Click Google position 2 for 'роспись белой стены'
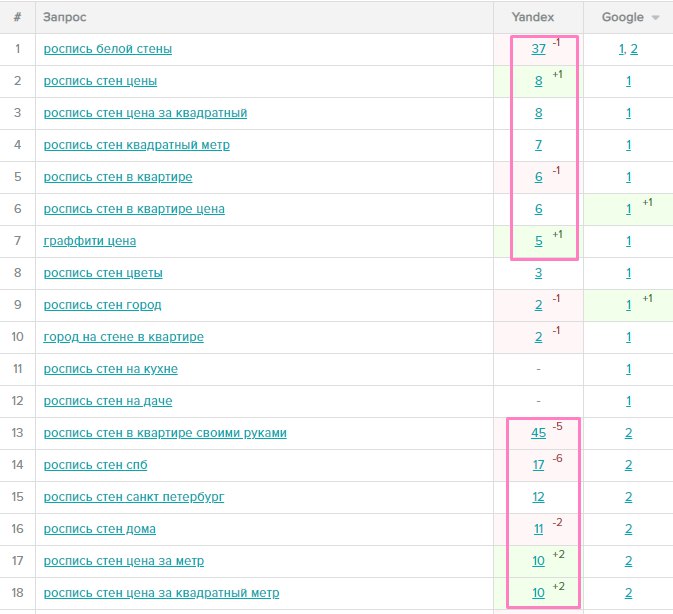The width and height of the screenshot is (673, 614). (634, 49)
